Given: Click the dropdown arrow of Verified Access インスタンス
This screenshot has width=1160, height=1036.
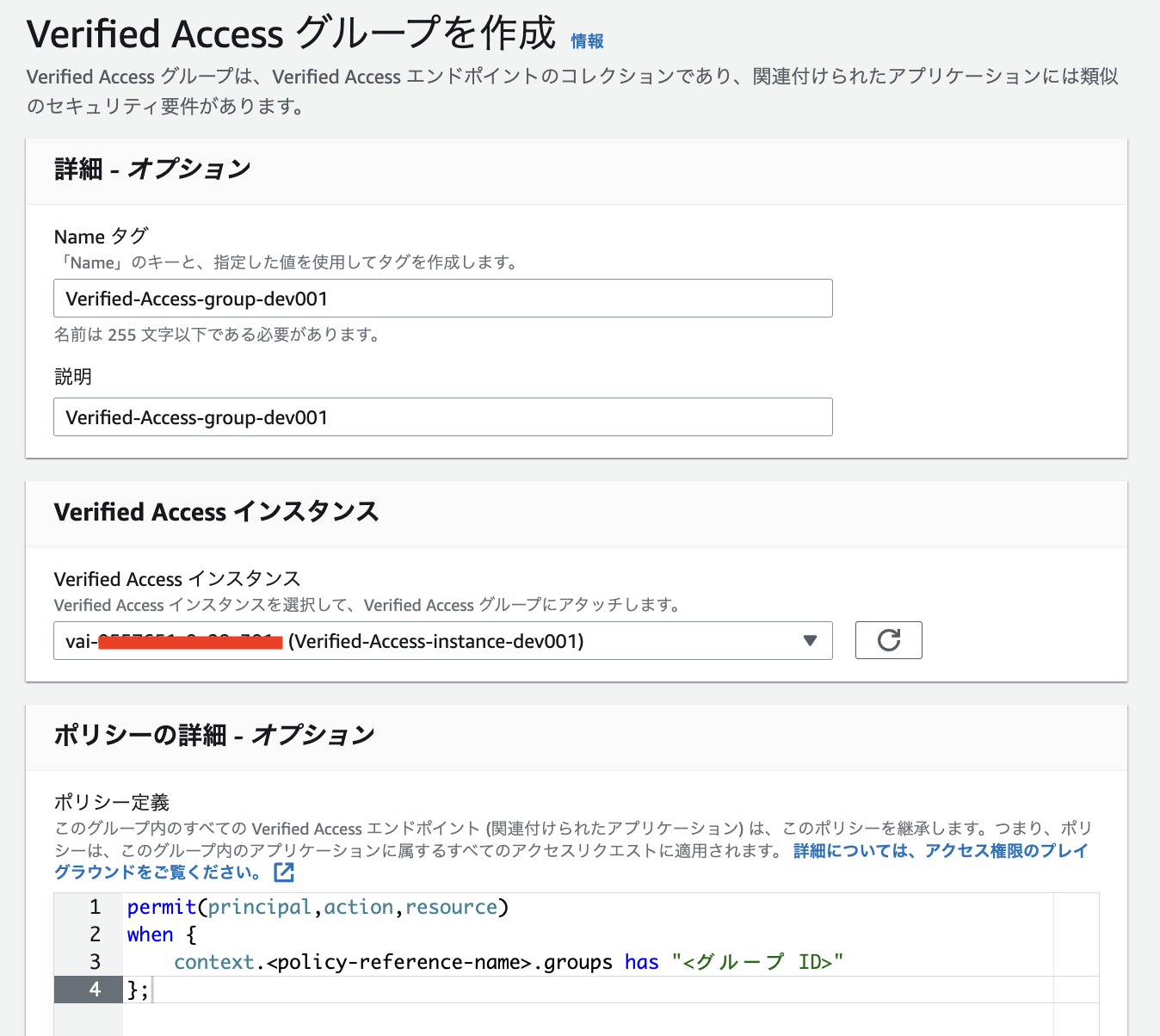Looking at the screenshot, I should 809,640.
